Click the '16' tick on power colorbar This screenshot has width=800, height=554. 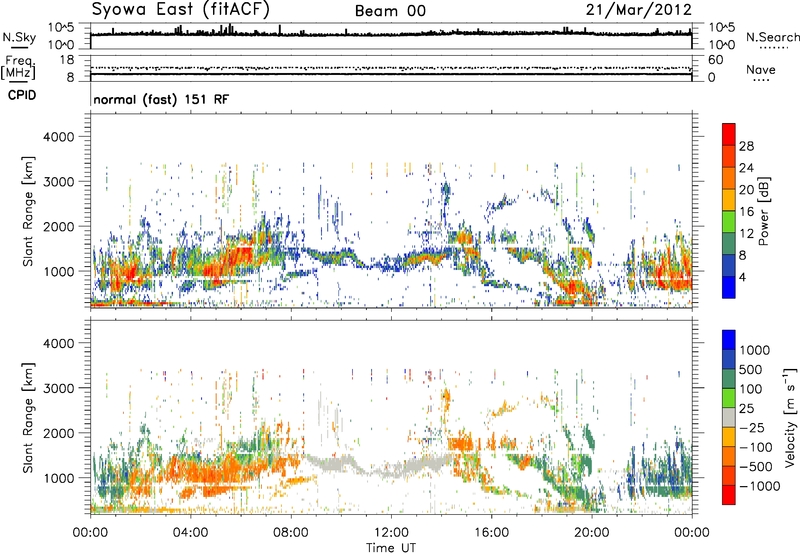[746, 212]
